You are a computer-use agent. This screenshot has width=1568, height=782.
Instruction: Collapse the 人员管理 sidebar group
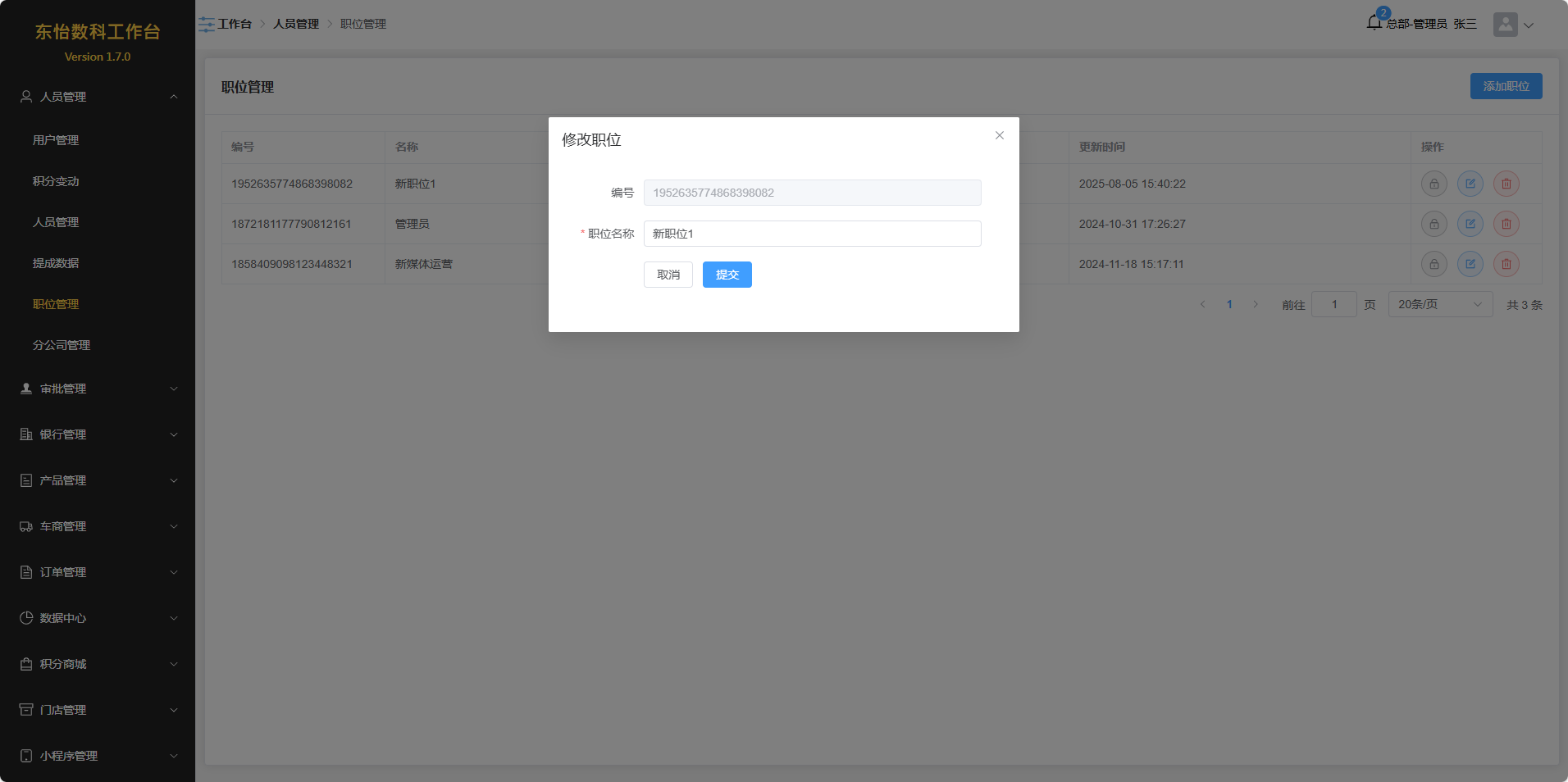(98, 97)
